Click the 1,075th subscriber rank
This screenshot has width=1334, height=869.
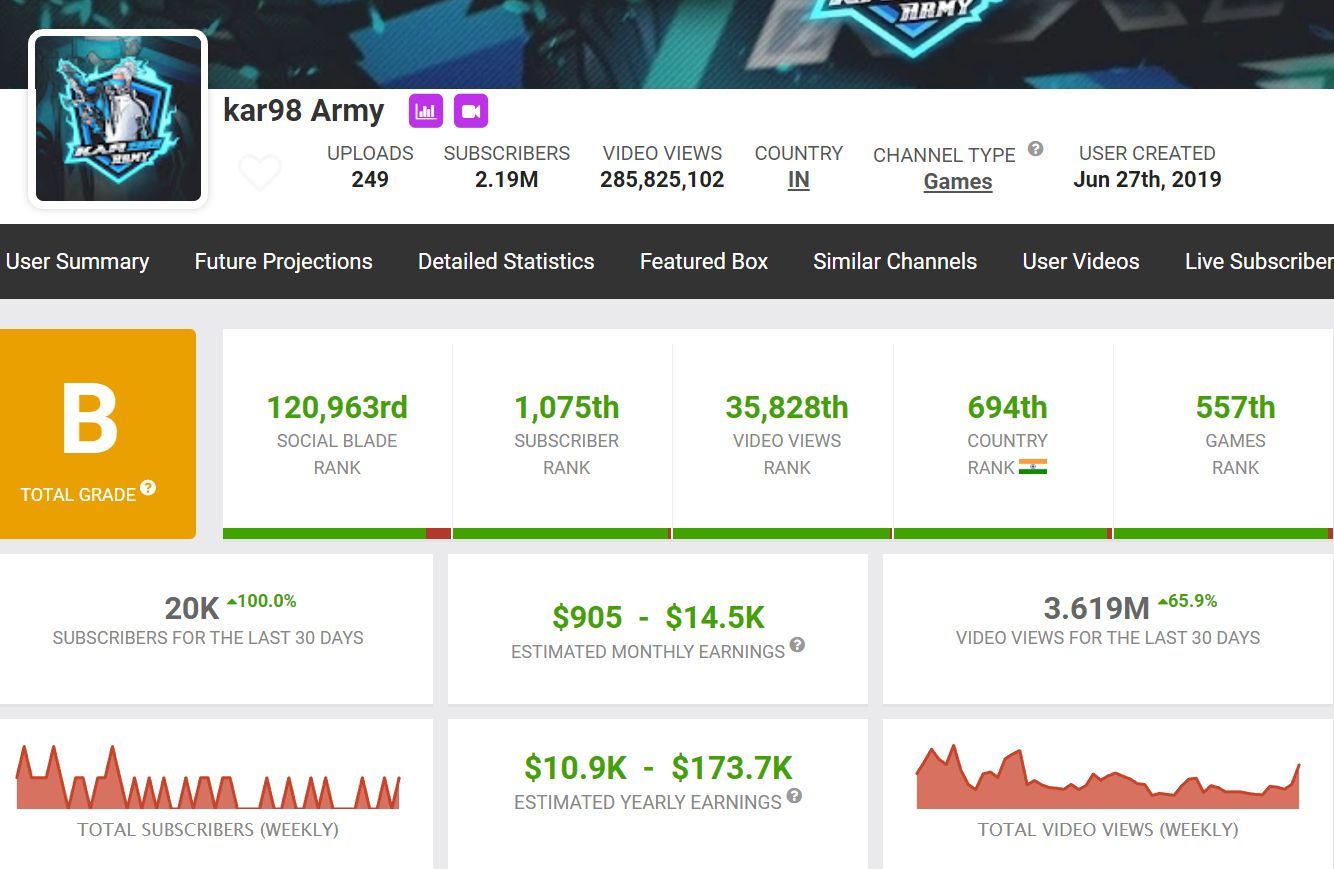[567, 407]
